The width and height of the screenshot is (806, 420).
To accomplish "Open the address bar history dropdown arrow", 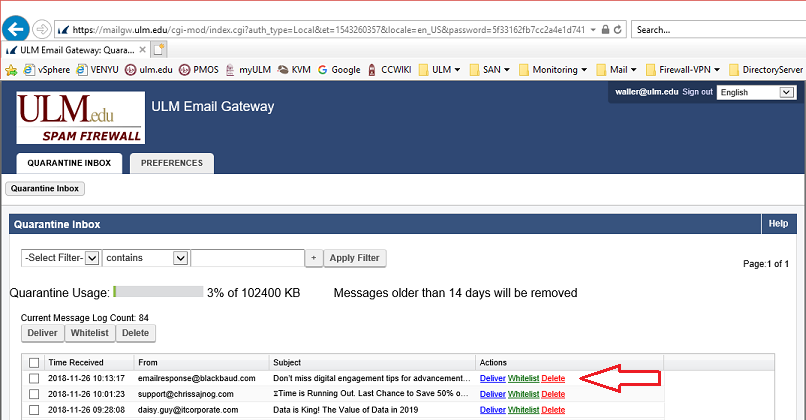I will pos(593,30).
